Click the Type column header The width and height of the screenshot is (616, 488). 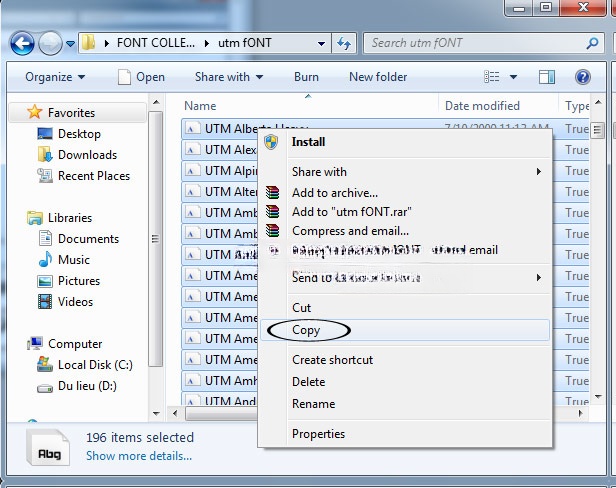pyautogui.click(x=577, y=106)
